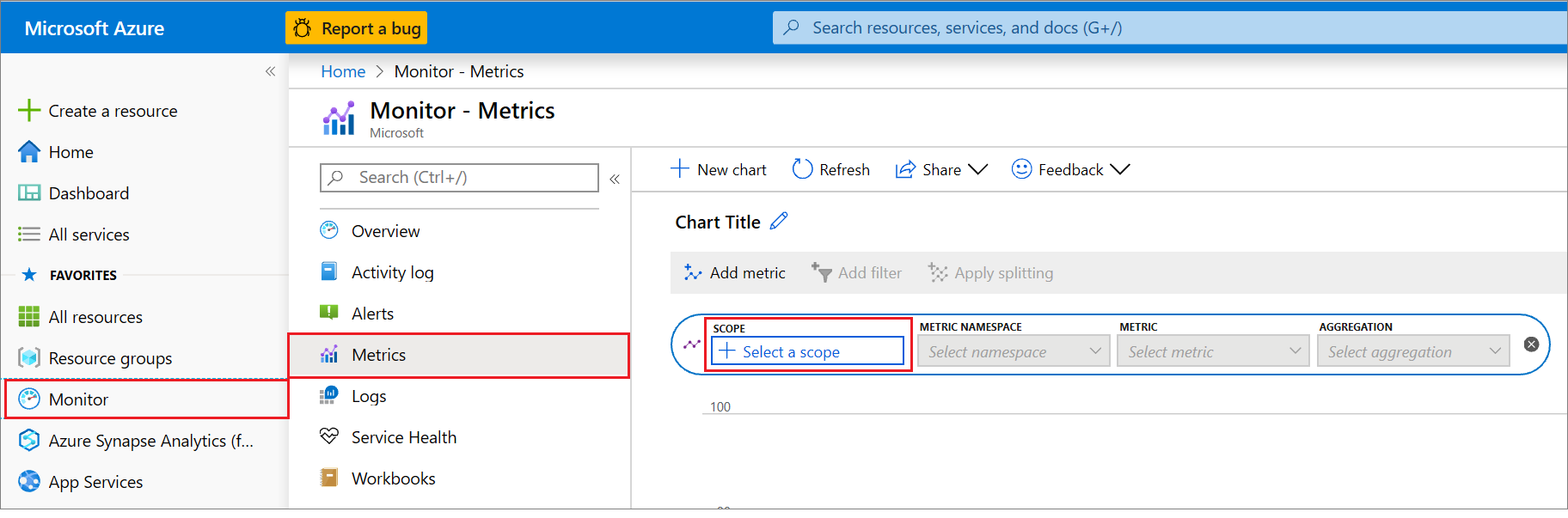Collapse the Monitor resource menu panel
Viewport: 1568px width, 518px height.
point(615,179)
